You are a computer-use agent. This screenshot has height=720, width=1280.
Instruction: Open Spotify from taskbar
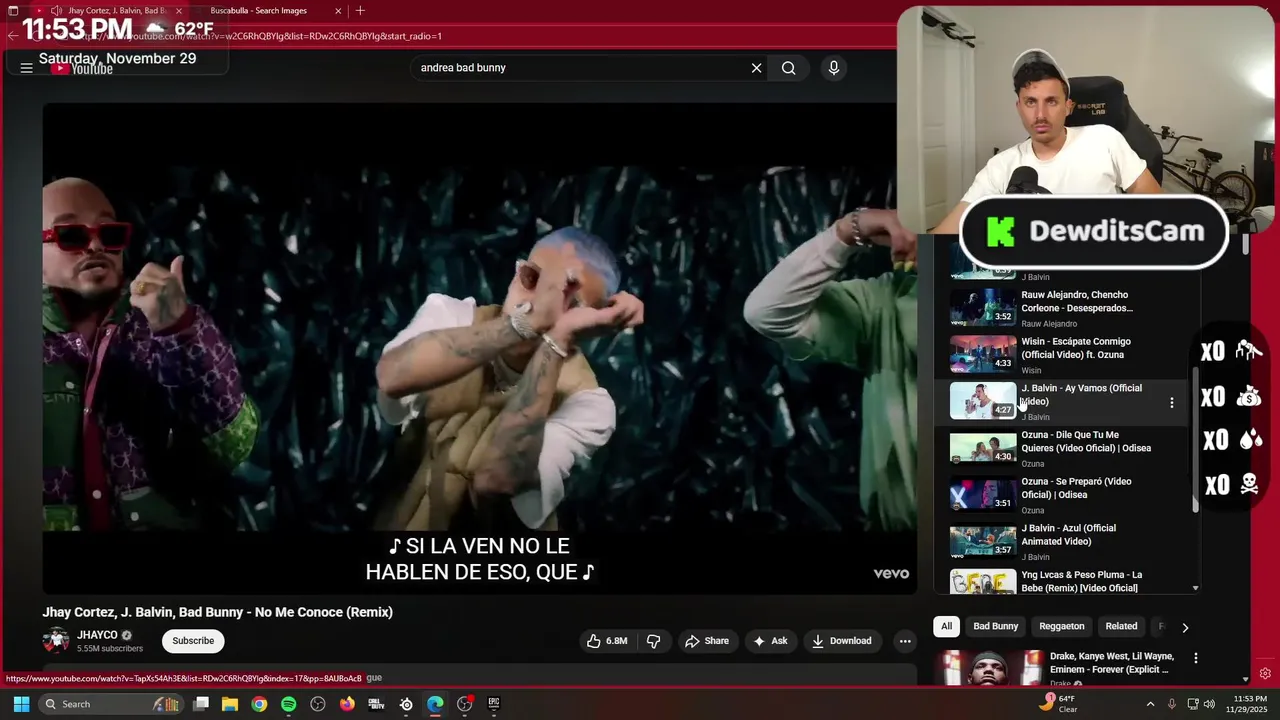coord(288,704)
